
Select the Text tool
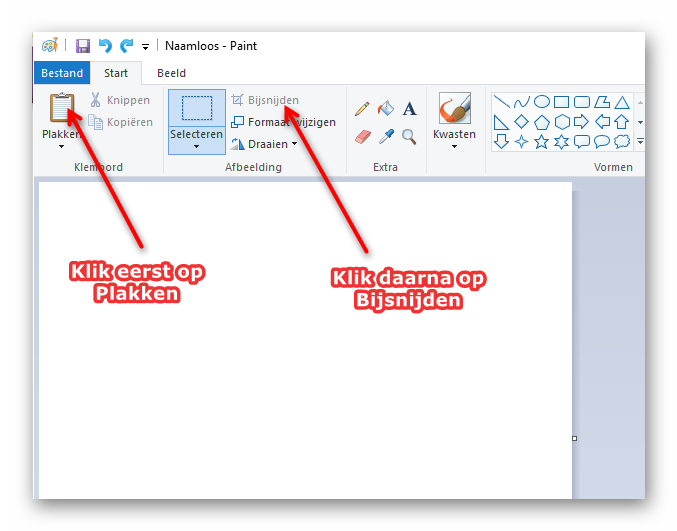409,108
